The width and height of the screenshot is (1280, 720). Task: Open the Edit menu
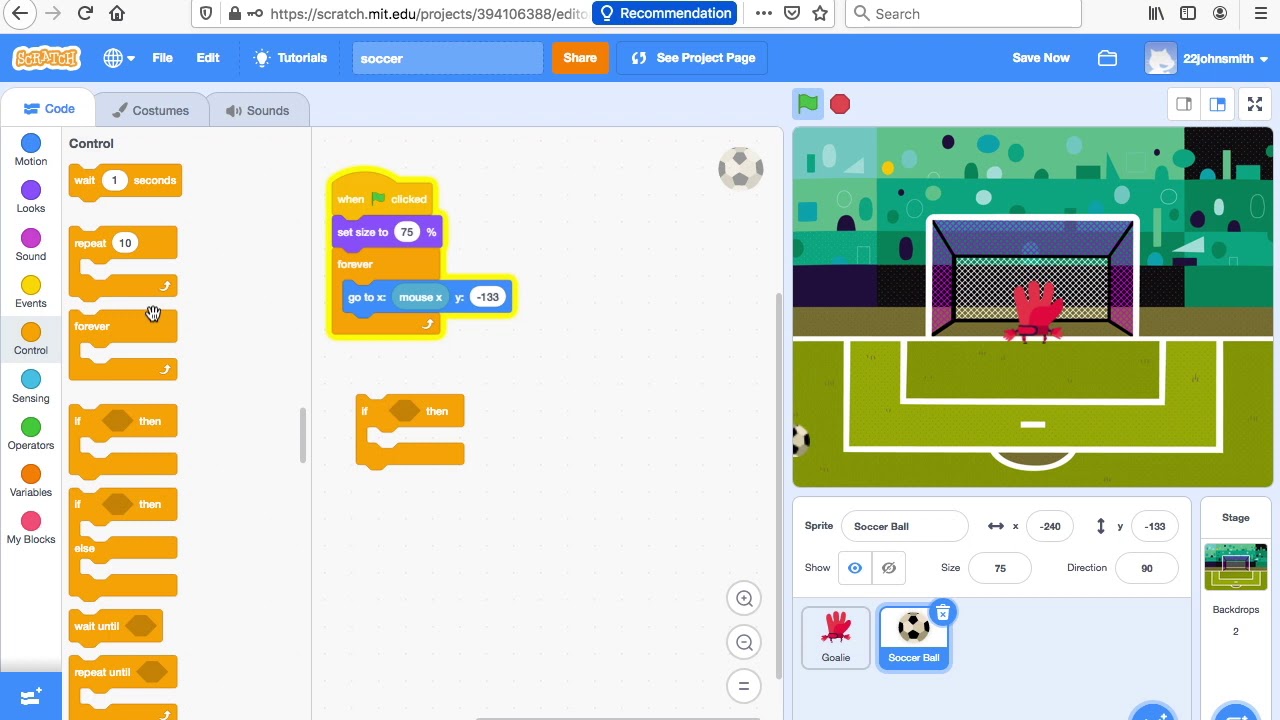pyautogui.click(x=208, y=58)
